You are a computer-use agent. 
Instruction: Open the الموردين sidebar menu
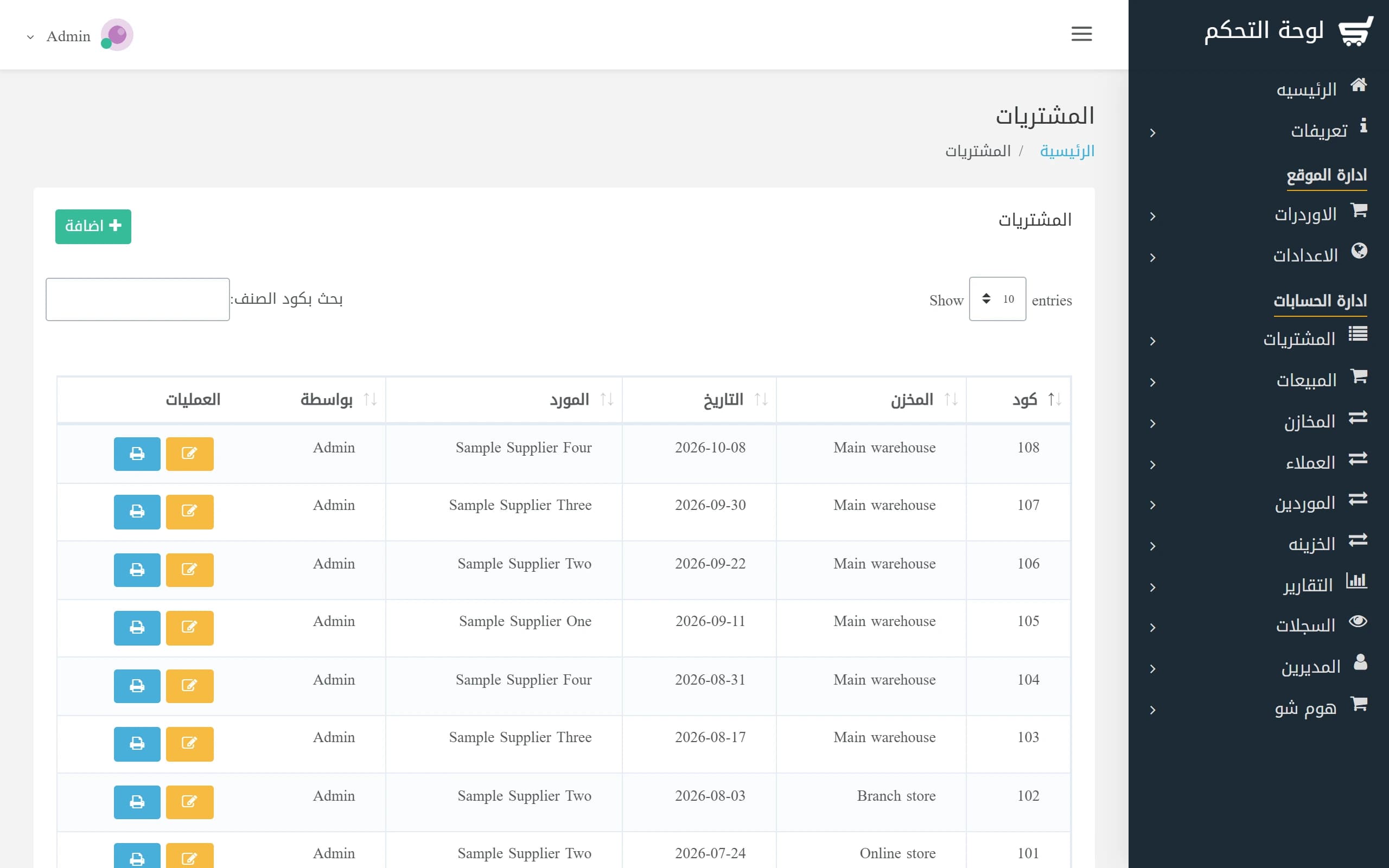(1258, 503)
